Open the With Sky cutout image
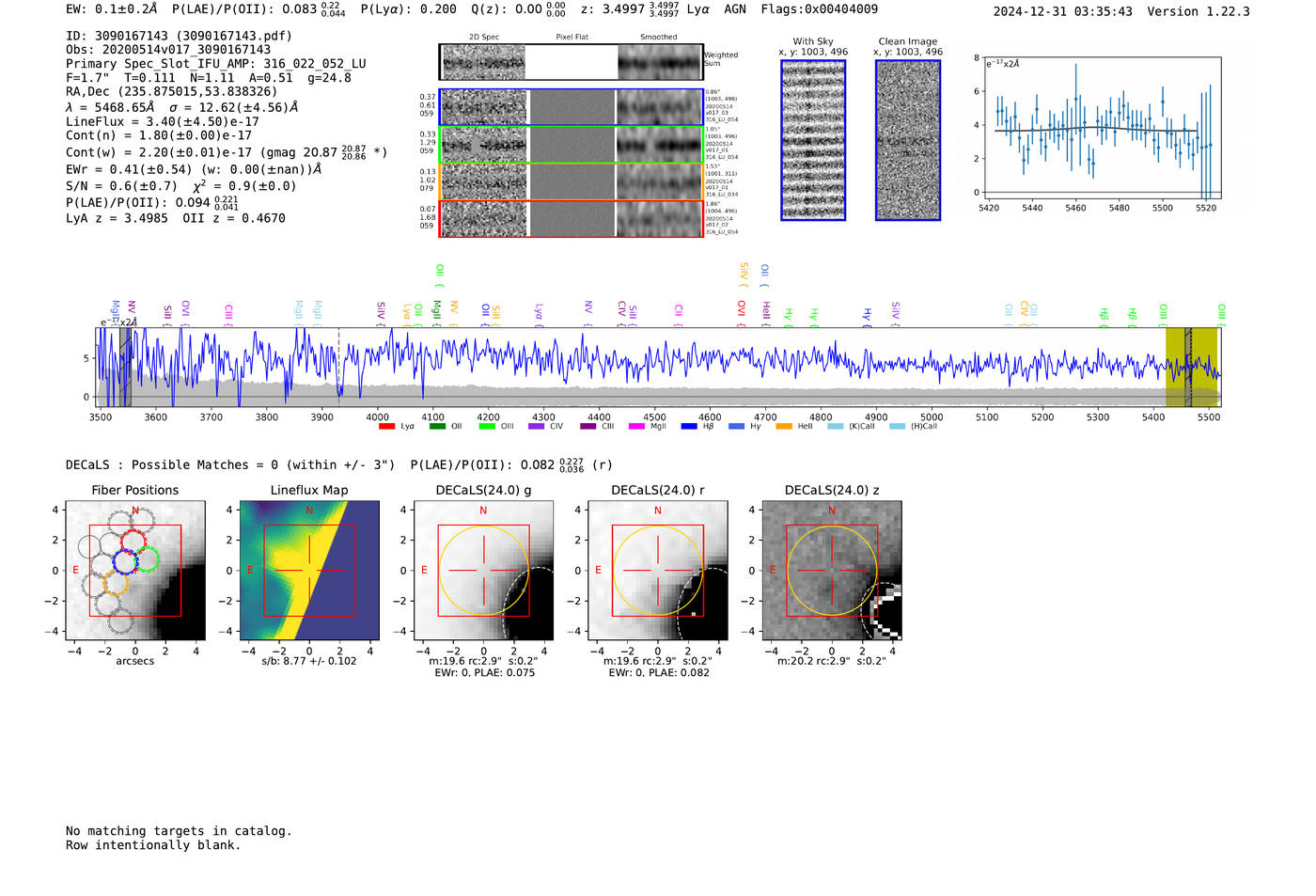This screenshot has width=1316, height=896. click(x=813, y=140)
